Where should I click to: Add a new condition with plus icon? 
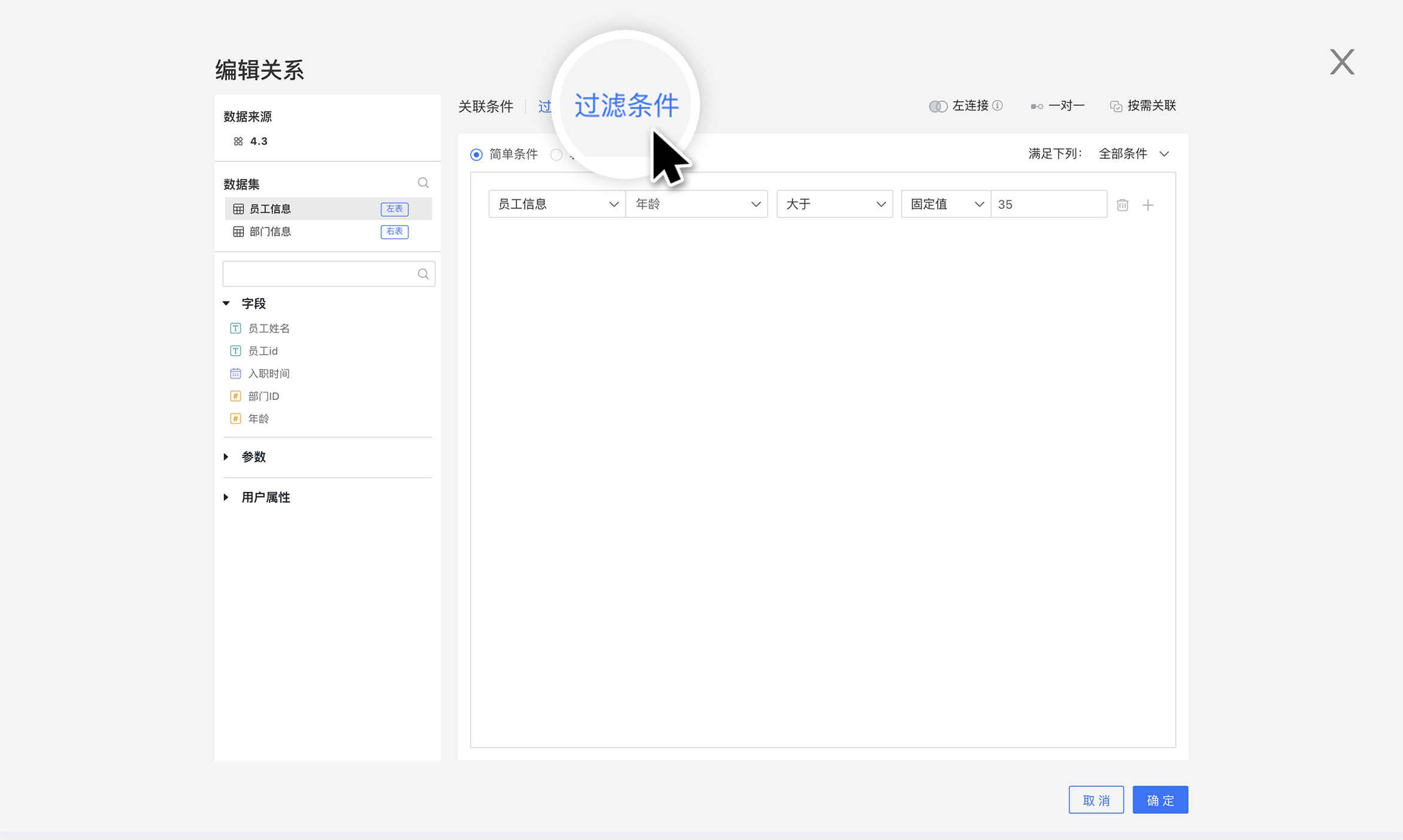pos(1148,205)
